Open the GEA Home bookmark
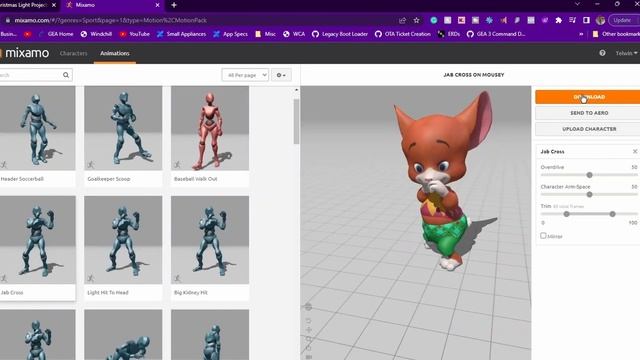This screenshot has height=360, width=640. pyautogui.click(x=56, y=34)
